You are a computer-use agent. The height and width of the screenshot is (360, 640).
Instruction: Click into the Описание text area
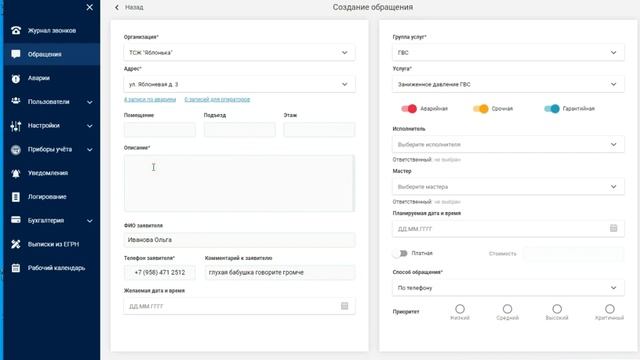click(239, 183)
